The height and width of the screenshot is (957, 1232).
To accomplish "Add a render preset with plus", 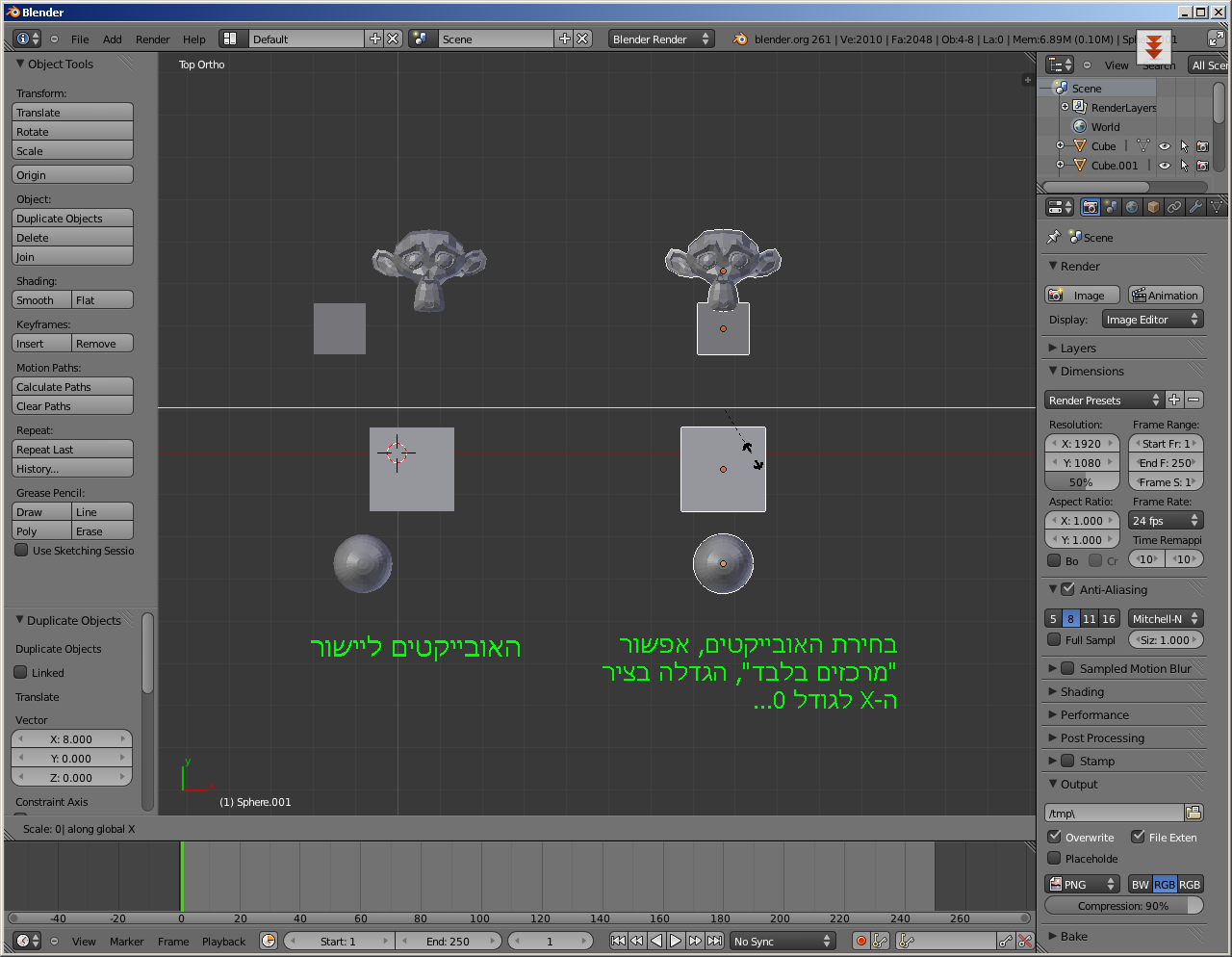I will point(1174,400).
